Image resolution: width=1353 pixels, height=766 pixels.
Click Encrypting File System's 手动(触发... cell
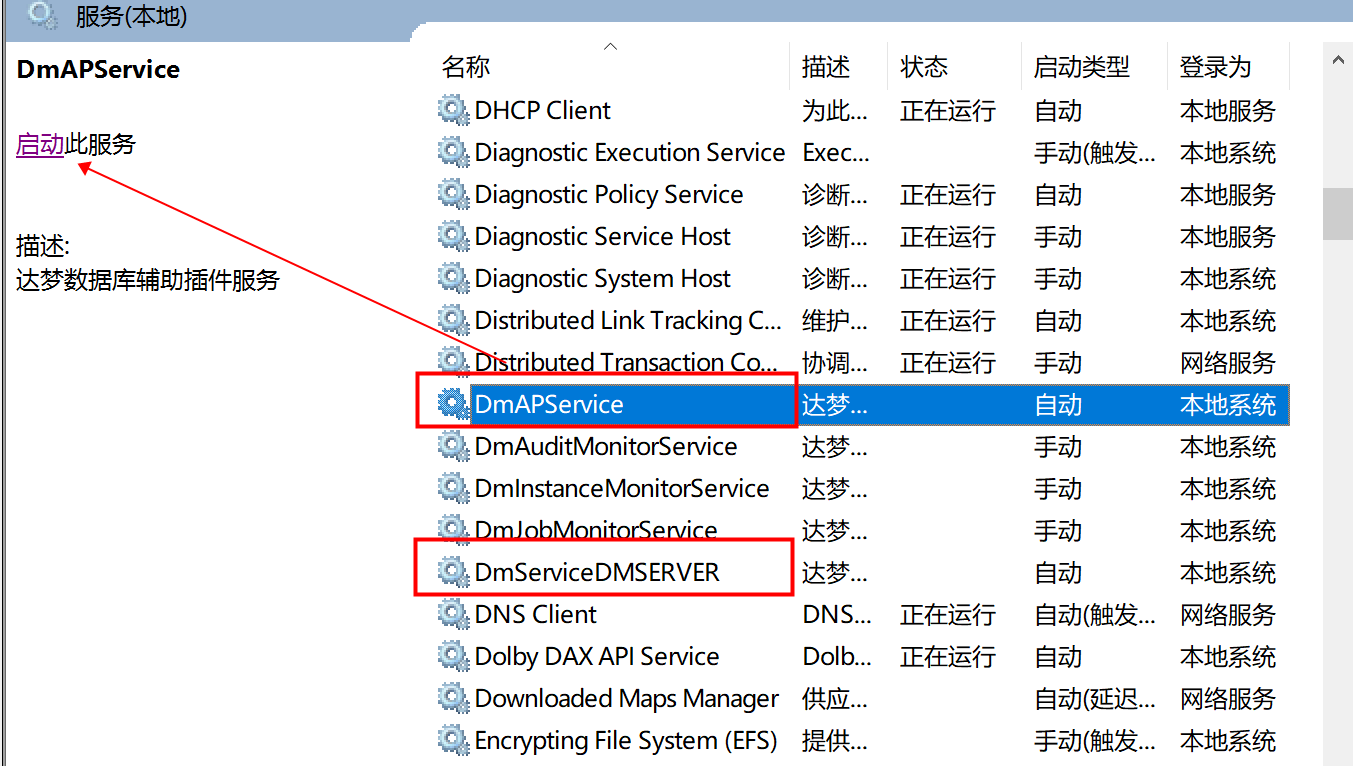coord(1095,740)
